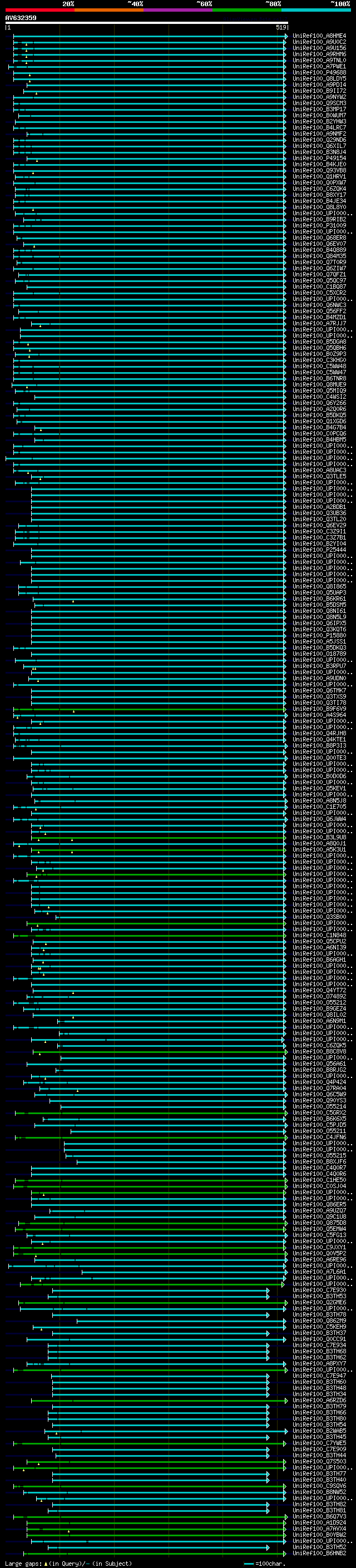Select hit label UniRef100_C1E705

point(319,807)
